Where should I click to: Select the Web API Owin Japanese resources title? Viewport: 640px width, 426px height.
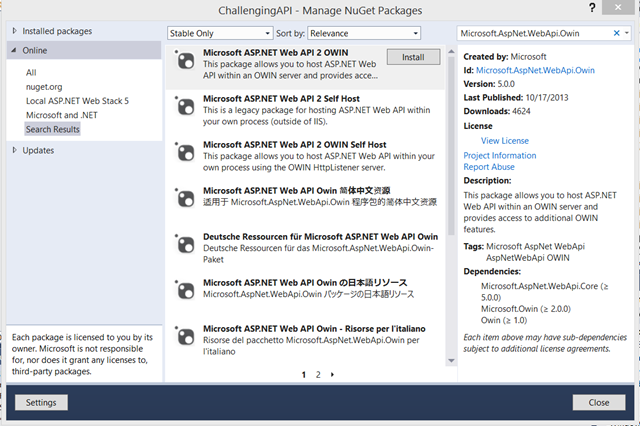[305, 283]
